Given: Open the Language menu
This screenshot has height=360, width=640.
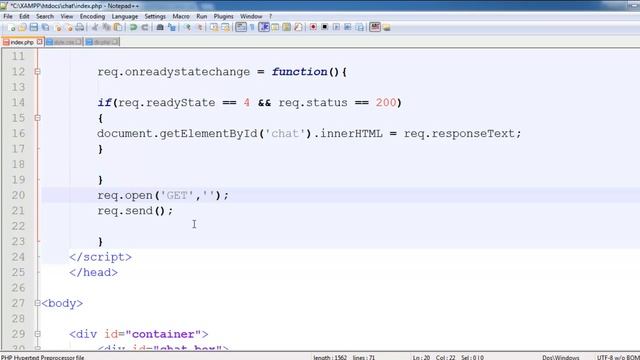Looking at the screenshot, I should (125, 16).
